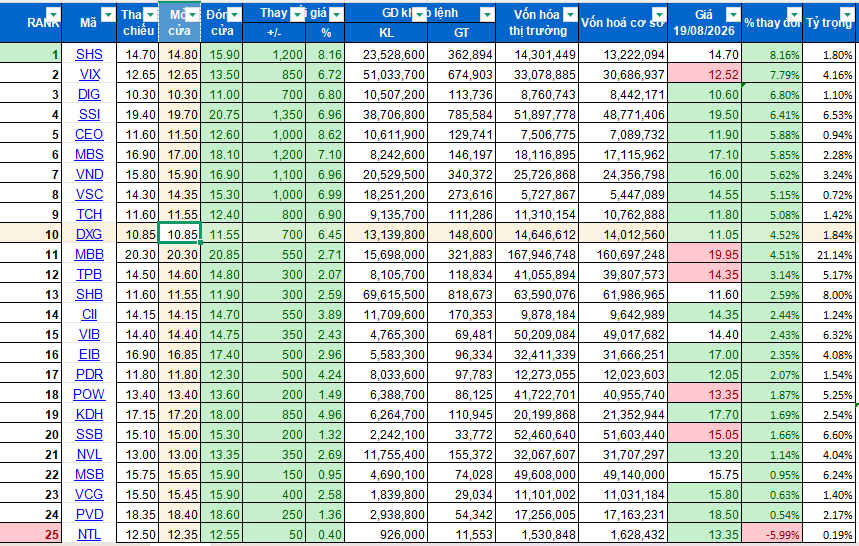Open the filter dropdown for the +/- column
Viewport: 859px width, 546px height.
coord(297,14)
